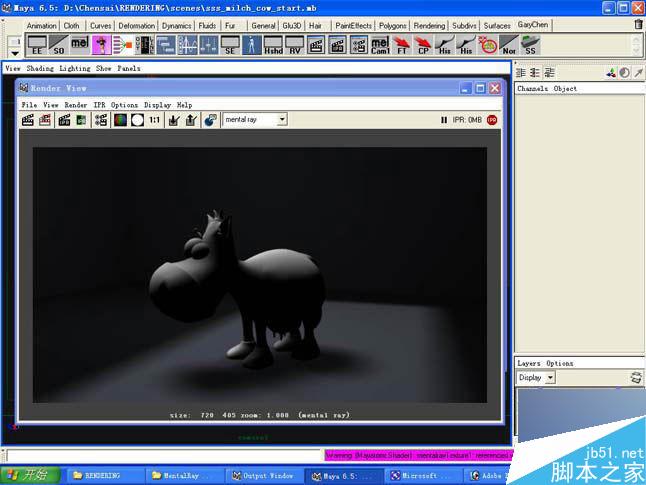Switch to the Dynamics shelf tab
The height and width of the screenshot is (485, 646).
pyautogui.click(x=176, y=26)
